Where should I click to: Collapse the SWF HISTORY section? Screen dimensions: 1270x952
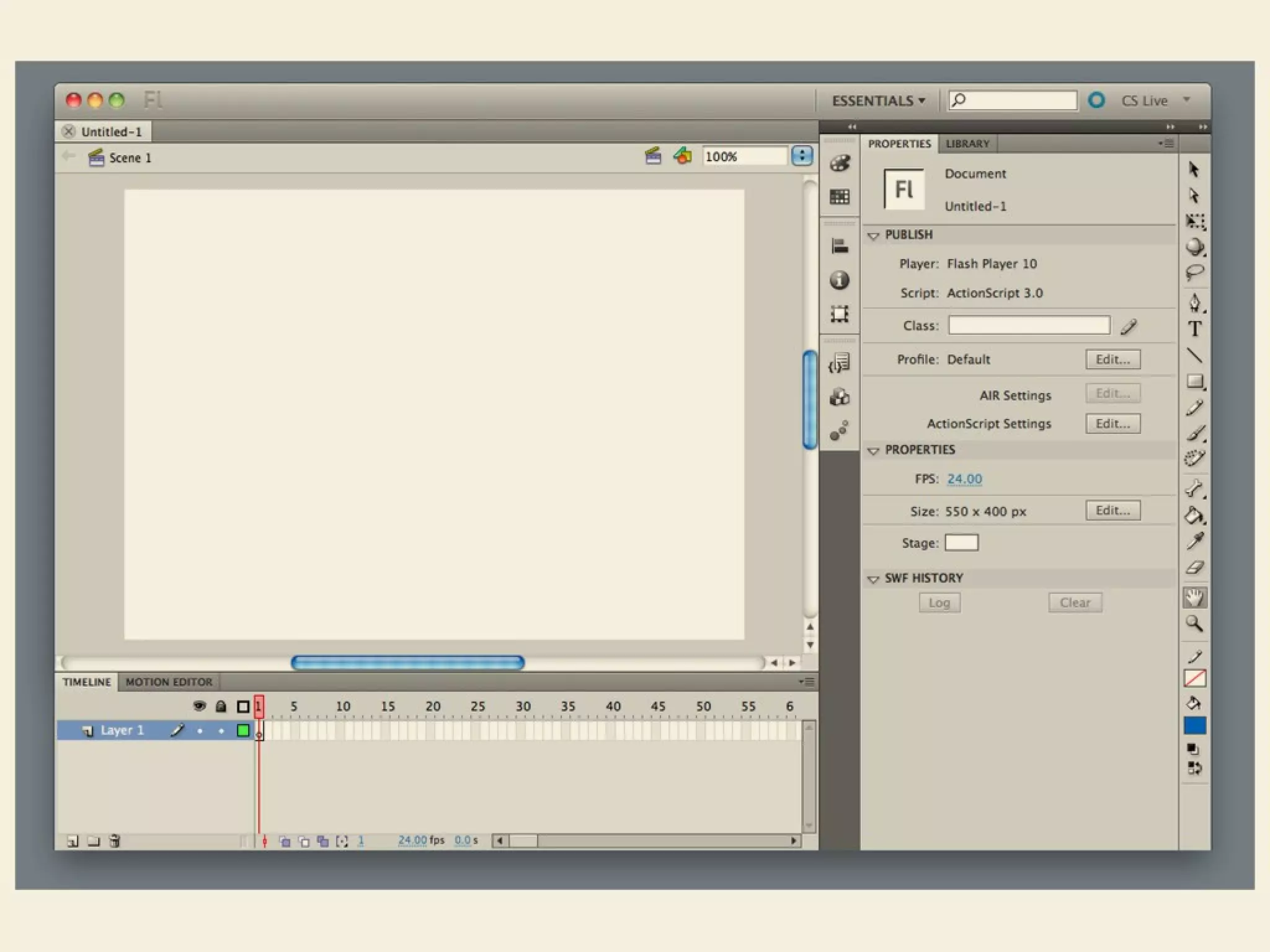point(873,579)
